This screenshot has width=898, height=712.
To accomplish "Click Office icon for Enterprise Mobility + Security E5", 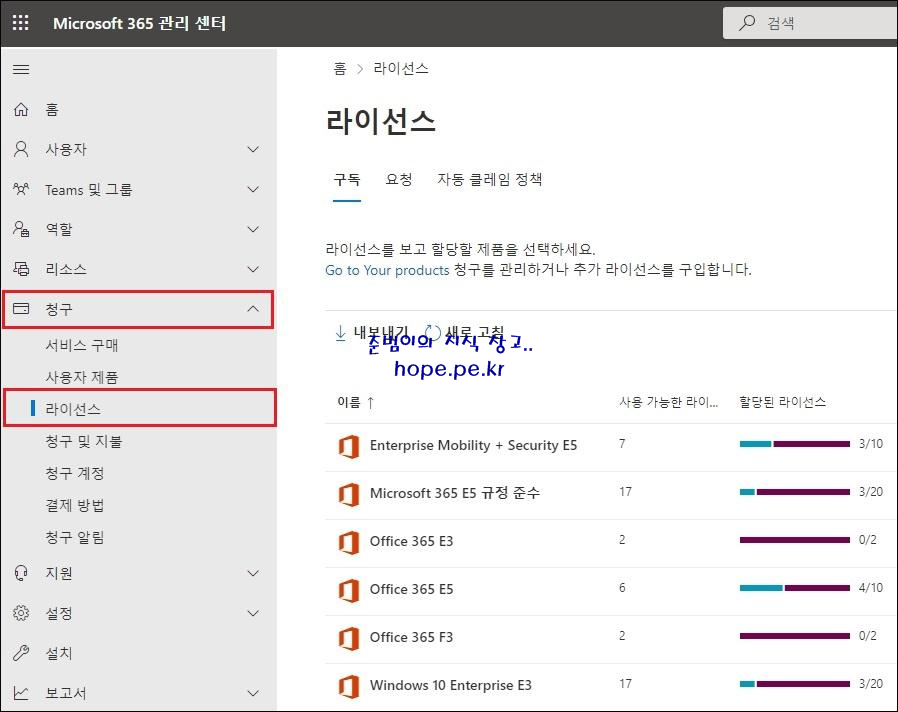I will click(x=349, y=446).
